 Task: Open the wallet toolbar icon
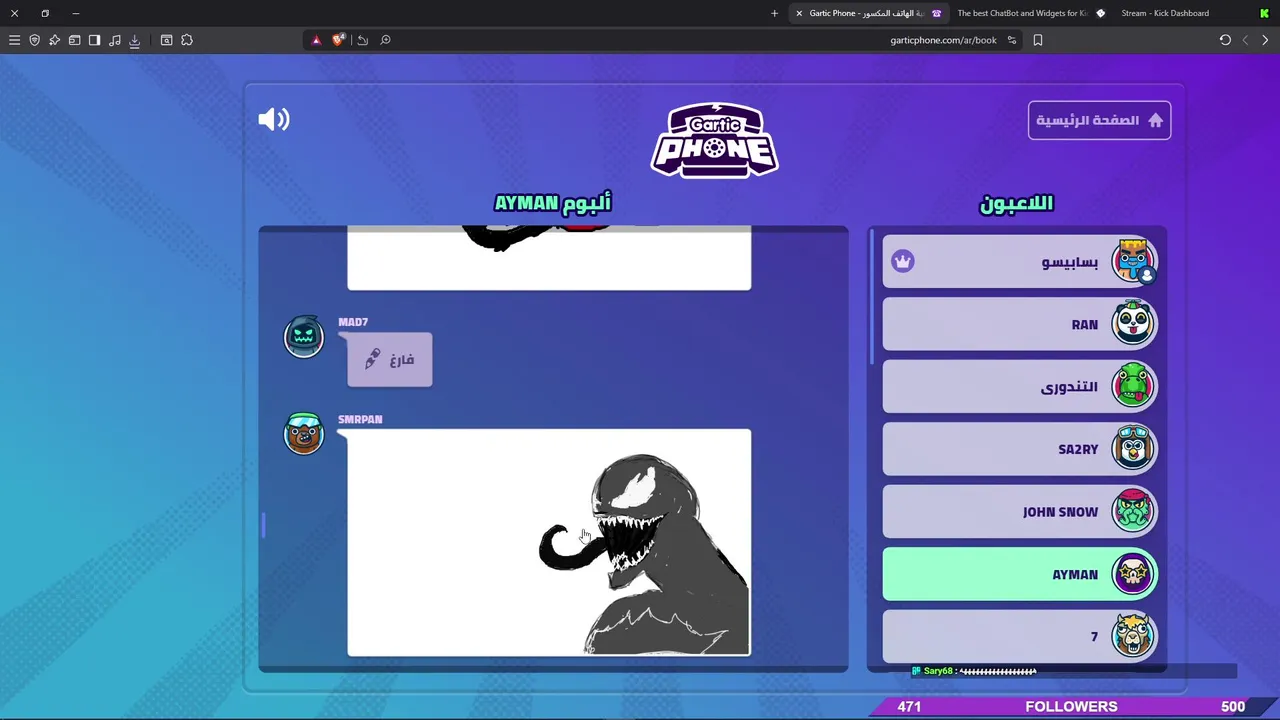coord(74,40)
